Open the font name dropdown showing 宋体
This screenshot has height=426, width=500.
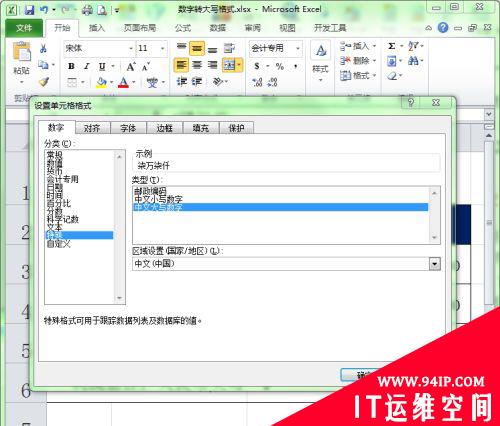coord(99,49)
